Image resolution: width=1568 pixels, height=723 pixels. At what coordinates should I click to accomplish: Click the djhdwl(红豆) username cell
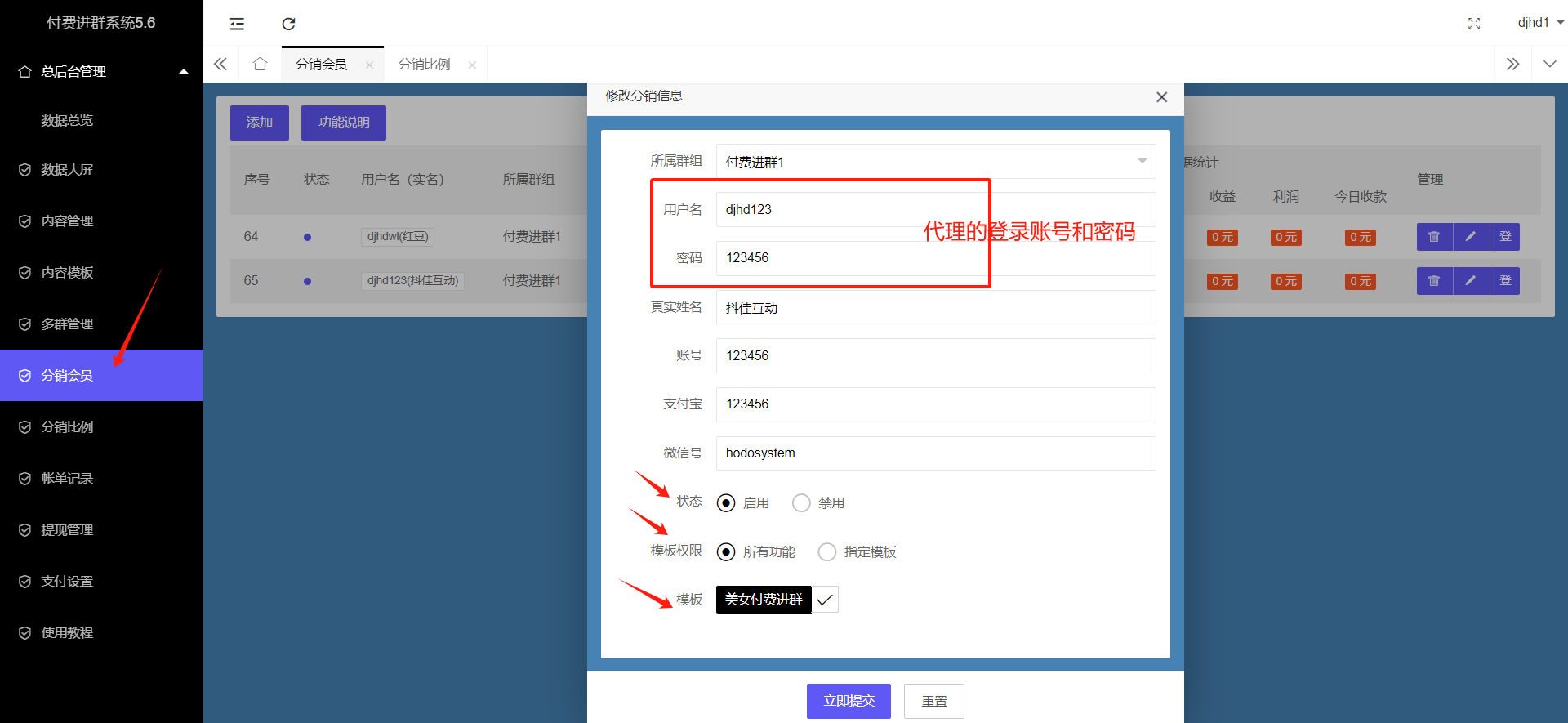[398, 237]
